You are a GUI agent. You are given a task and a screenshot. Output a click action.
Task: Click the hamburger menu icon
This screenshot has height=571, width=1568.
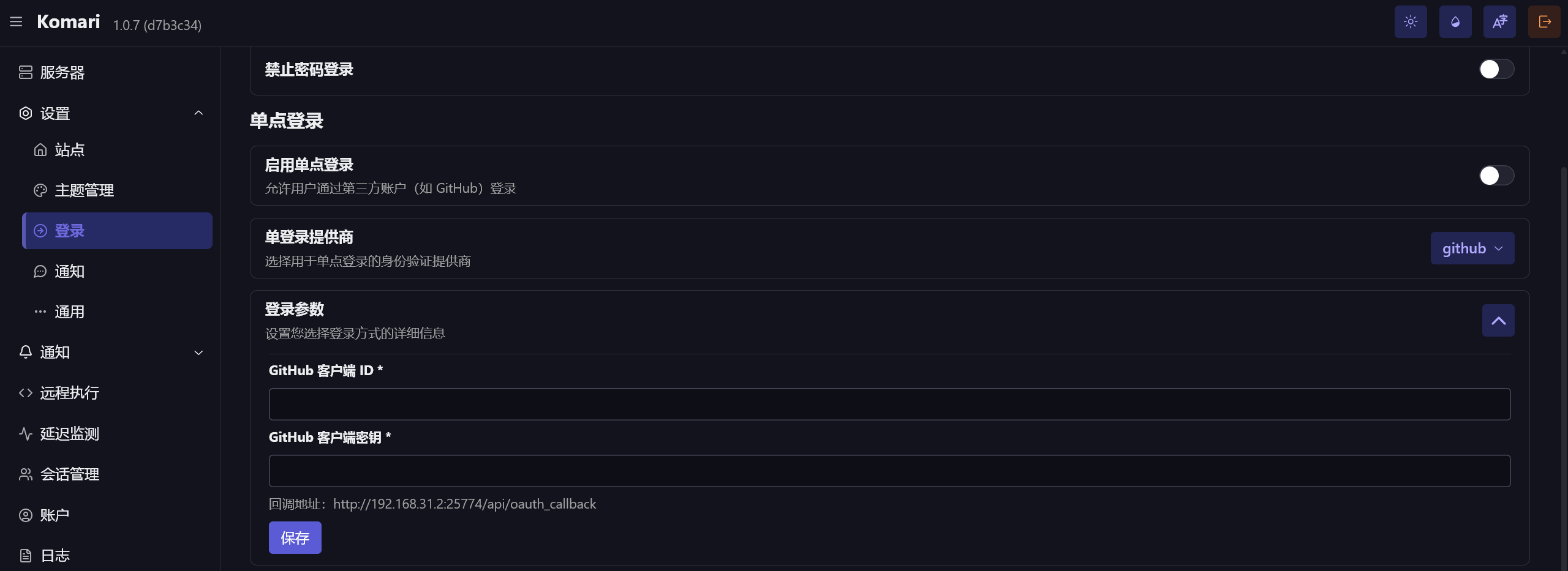(x=16, y=22)
